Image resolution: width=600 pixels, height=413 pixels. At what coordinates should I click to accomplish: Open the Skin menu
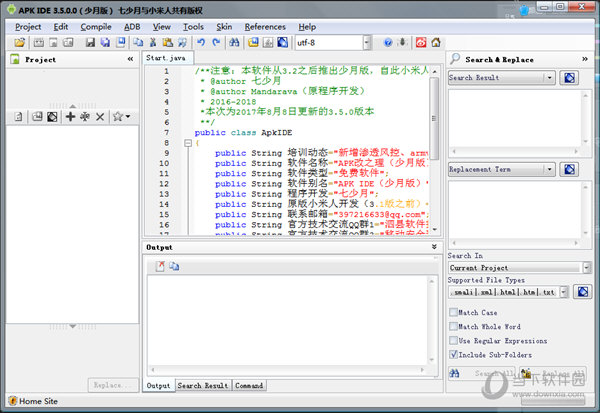point(224,27)
